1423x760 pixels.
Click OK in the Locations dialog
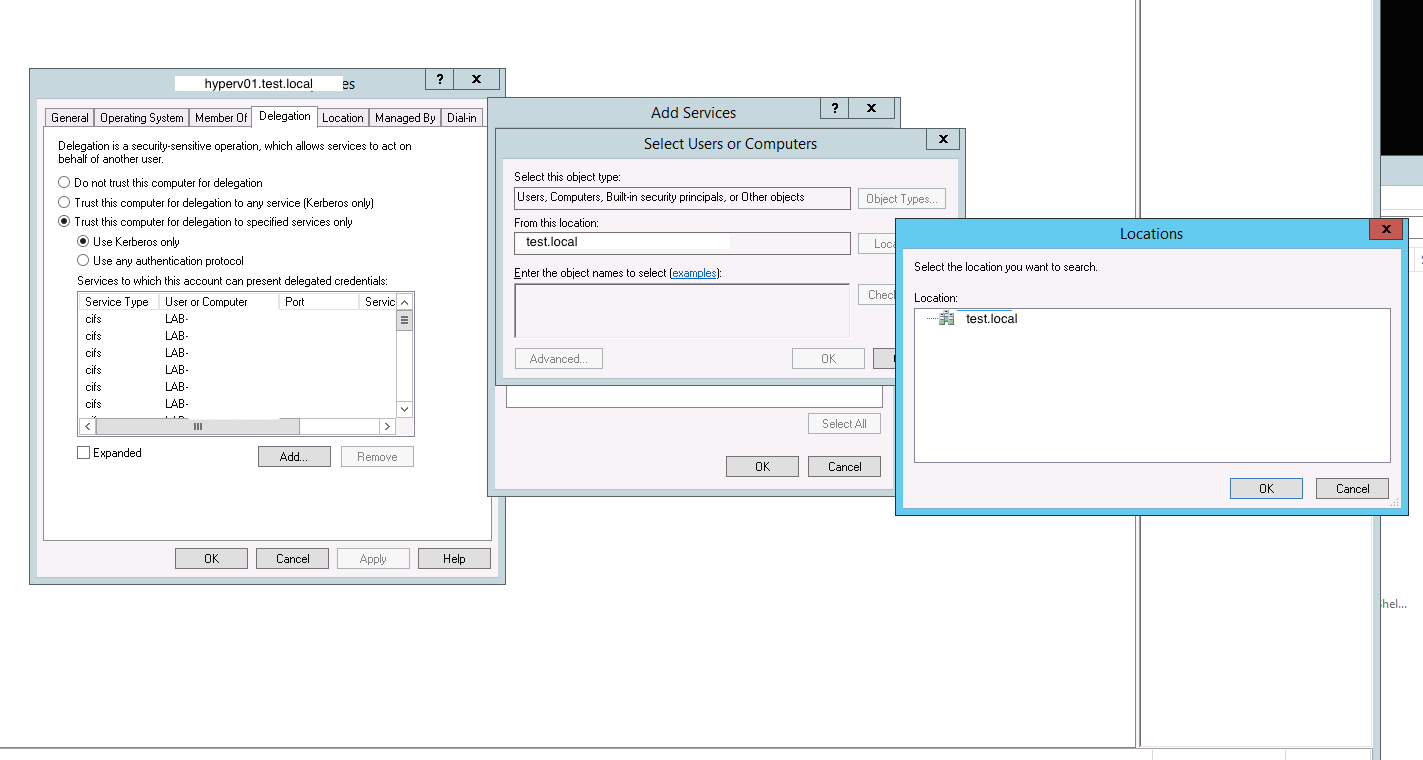[1266, 489]
